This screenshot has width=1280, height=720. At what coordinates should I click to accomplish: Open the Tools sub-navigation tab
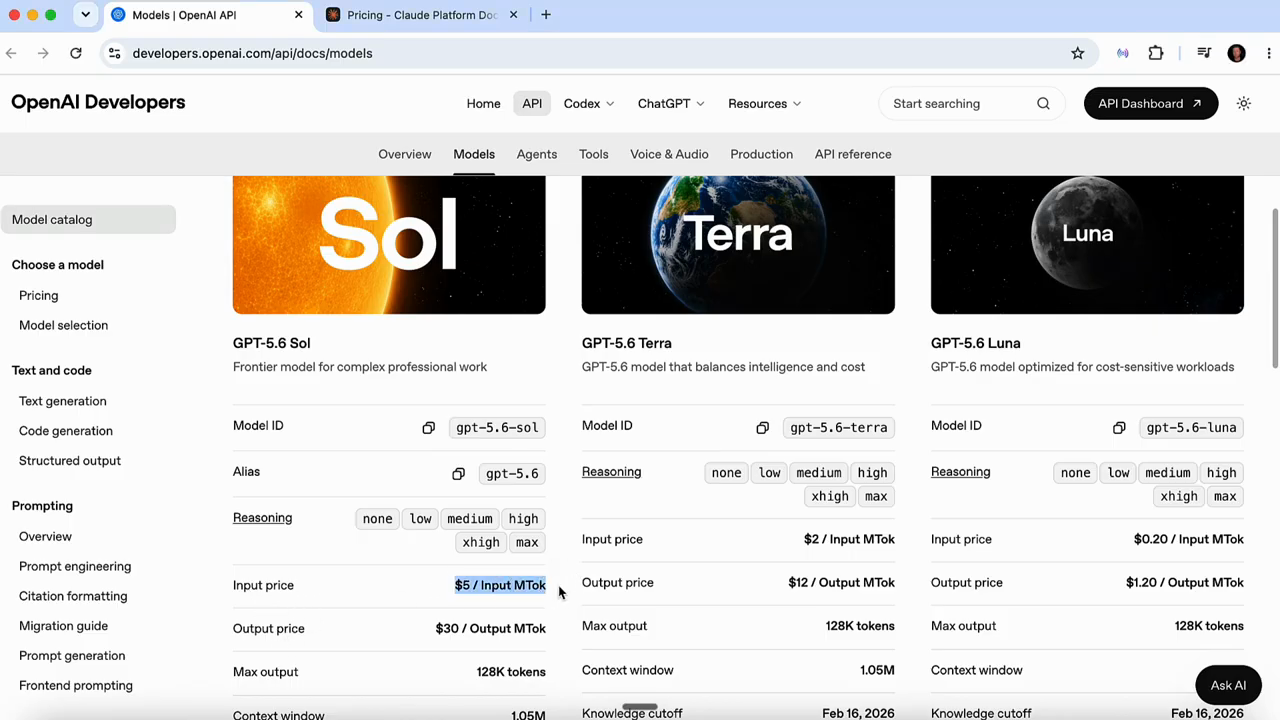(594, 154)
